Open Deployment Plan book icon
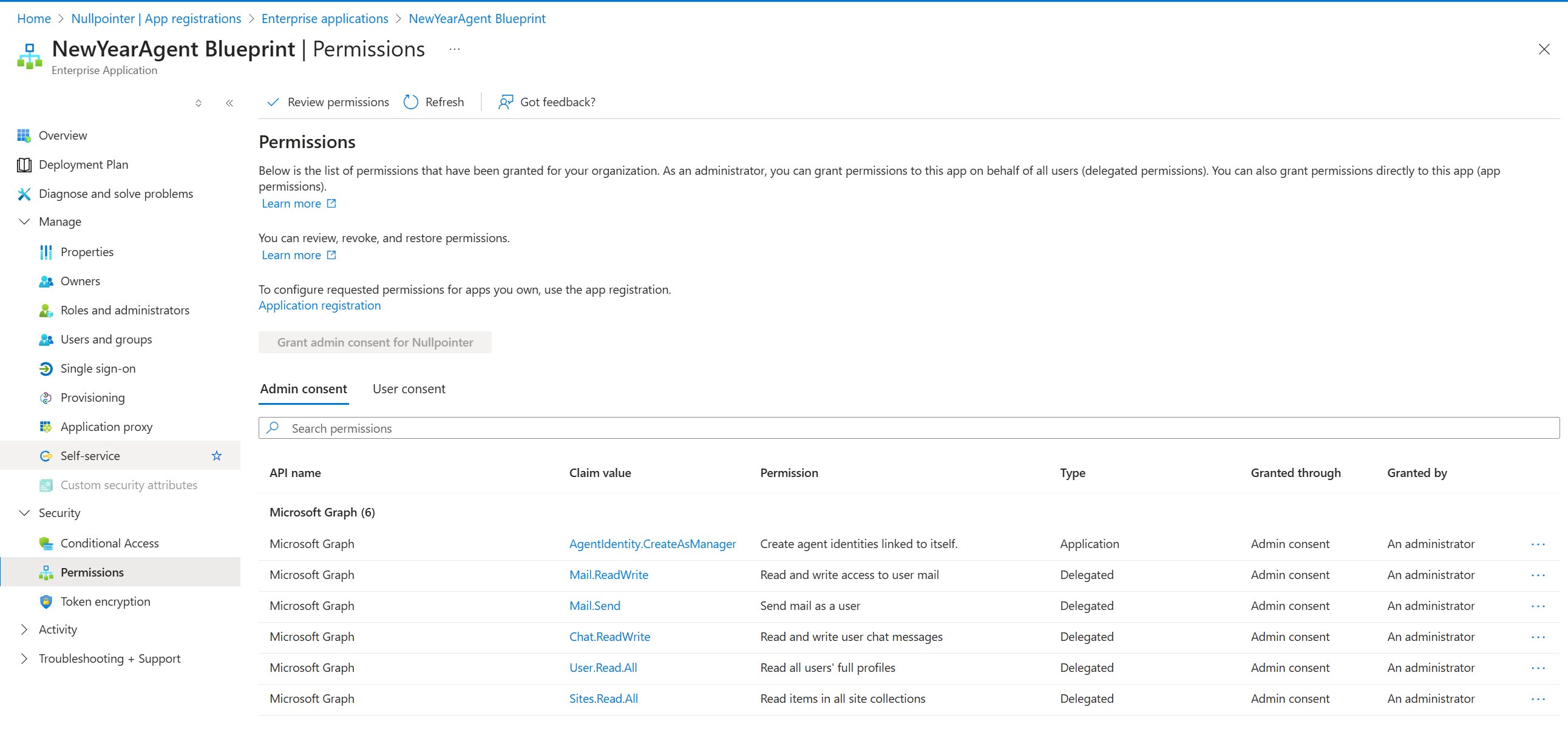 (24, 164)
